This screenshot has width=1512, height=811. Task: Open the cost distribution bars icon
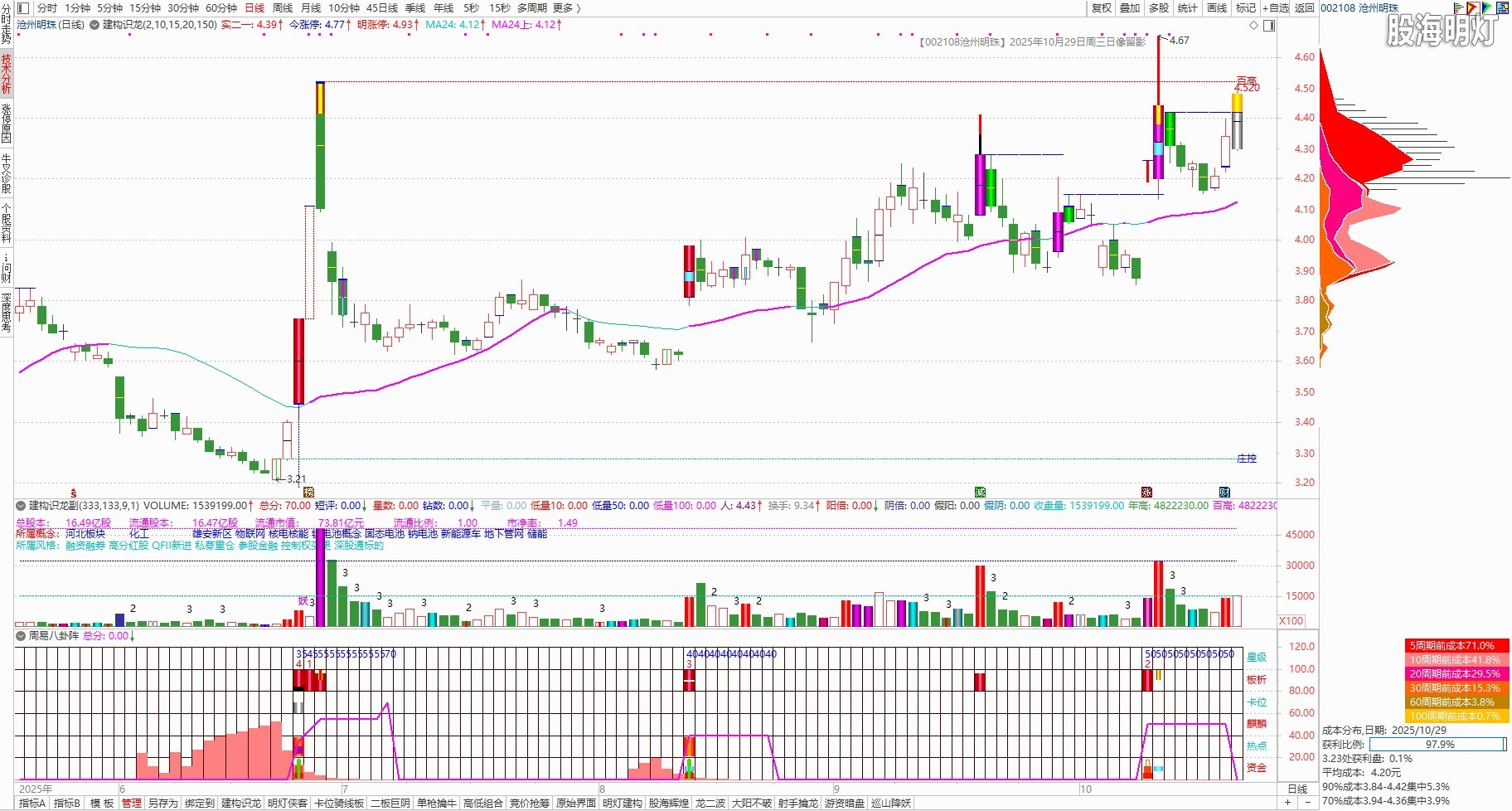coord(1458,8)
